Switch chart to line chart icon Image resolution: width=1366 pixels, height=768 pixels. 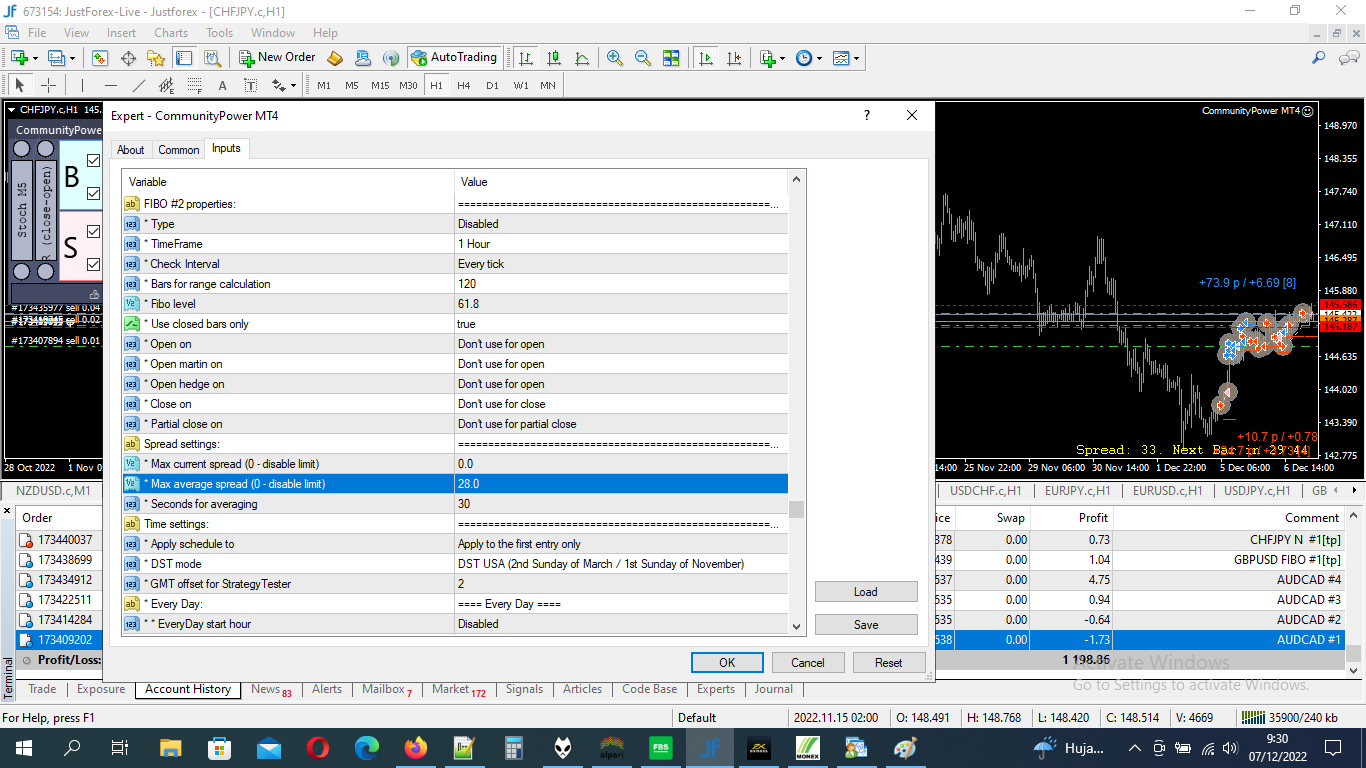pyautogui.click(x=582, y=58)
